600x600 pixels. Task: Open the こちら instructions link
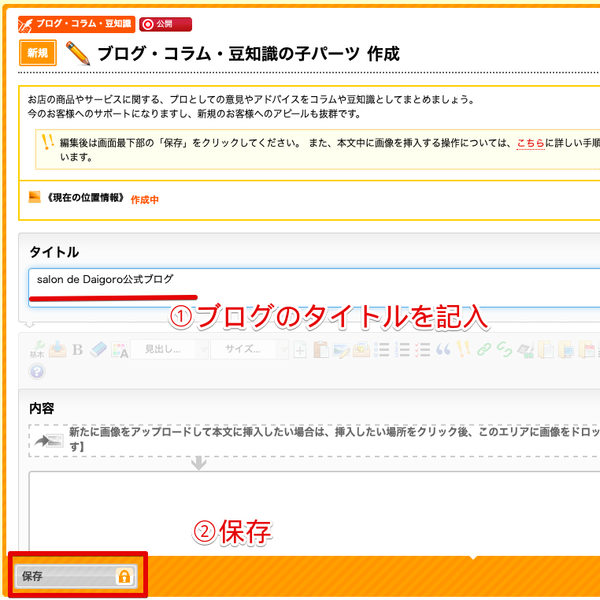(x=530, y=143)
